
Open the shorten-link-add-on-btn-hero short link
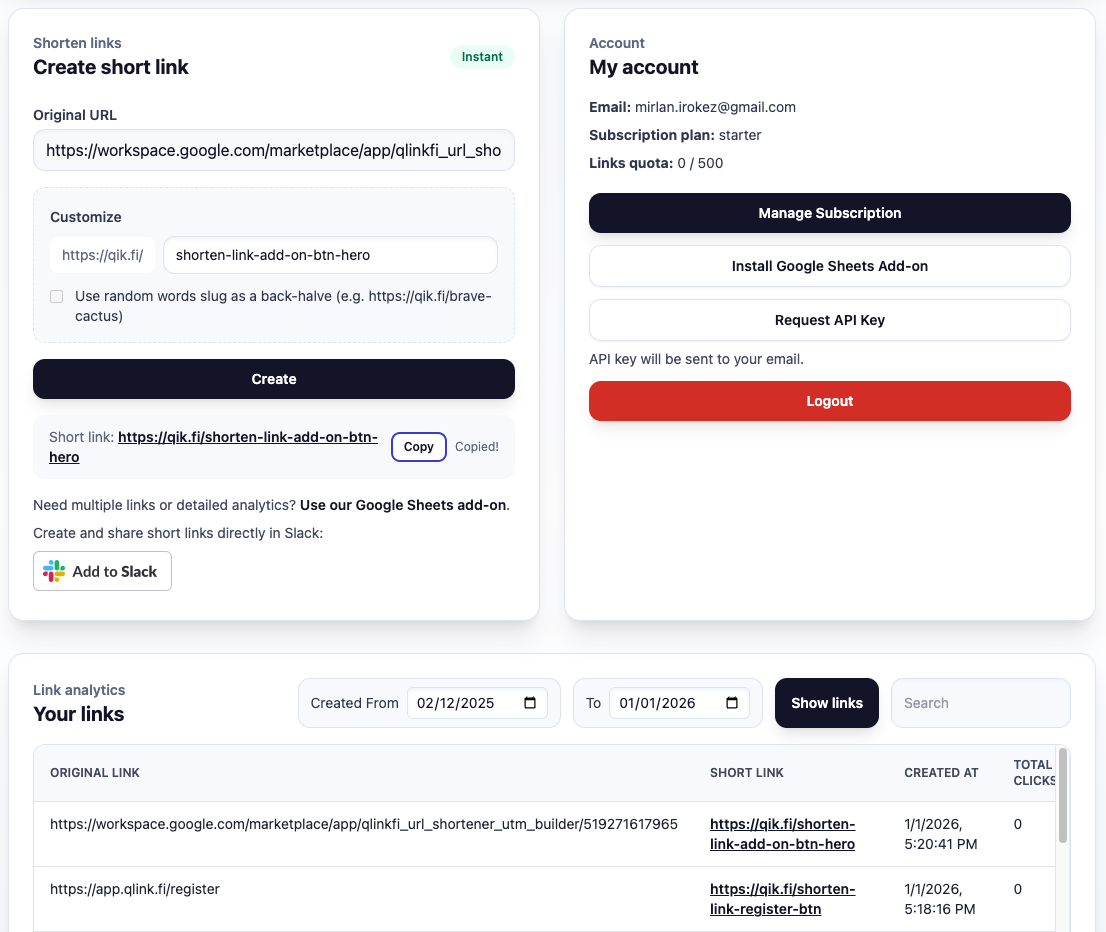(x=782, y=833)
